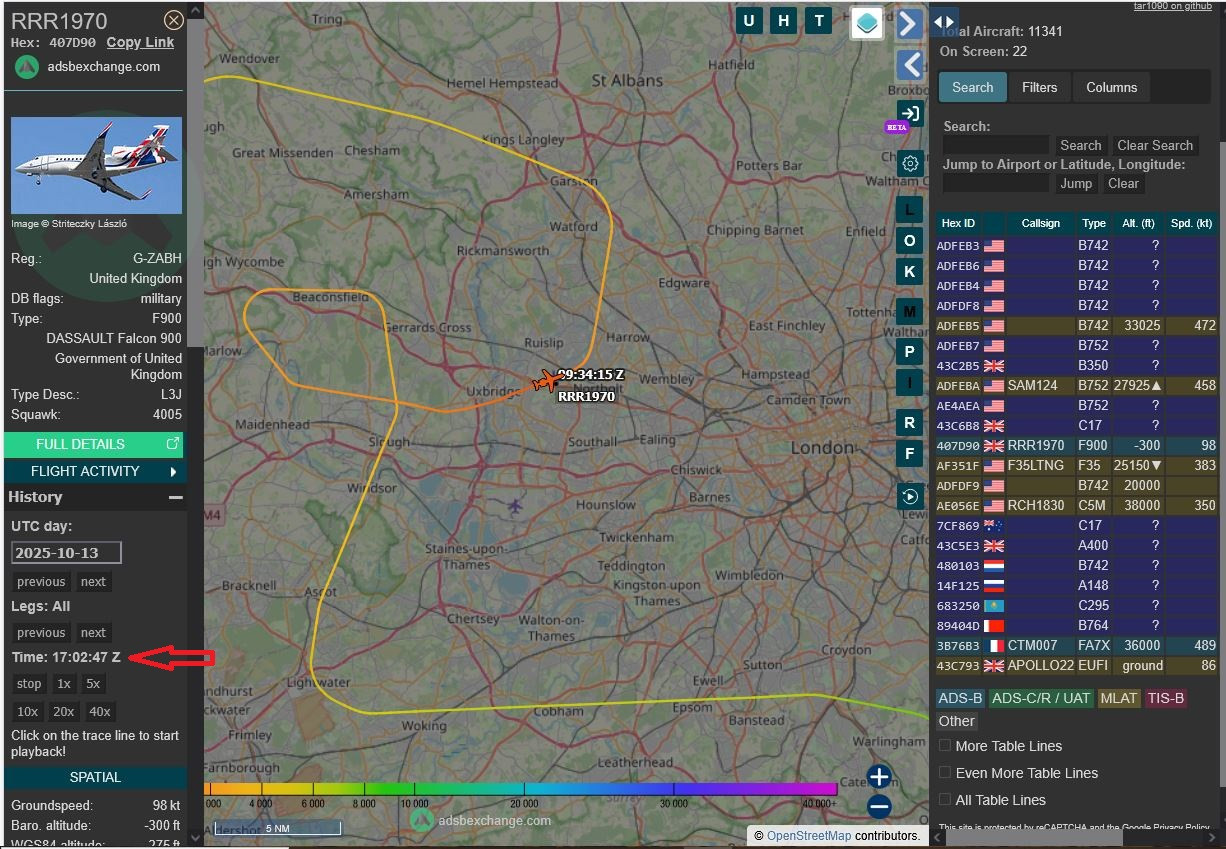
Task: Click the map layers icon
Action: [x=867, y=22]
